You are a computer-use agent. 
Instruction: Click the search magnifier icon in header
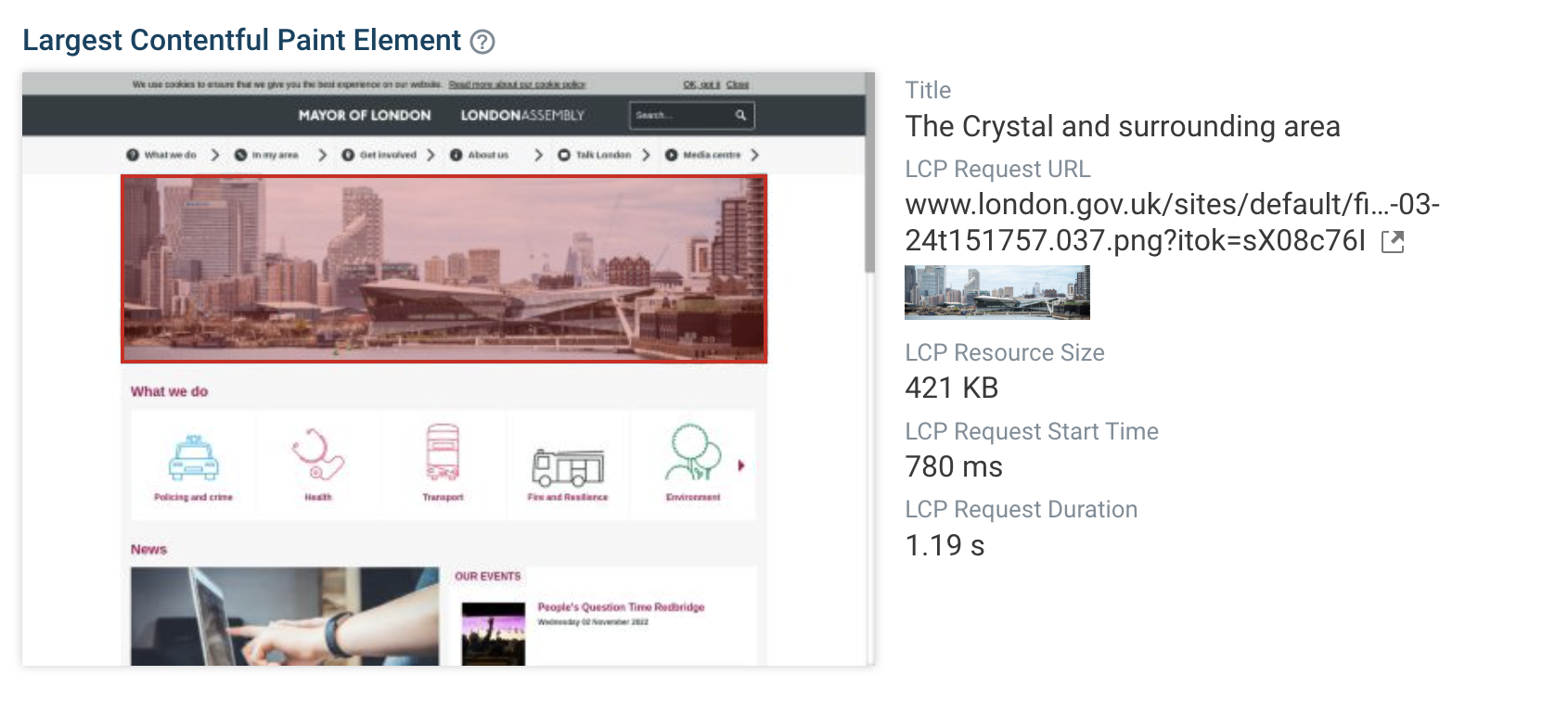(x=740, y=116)
